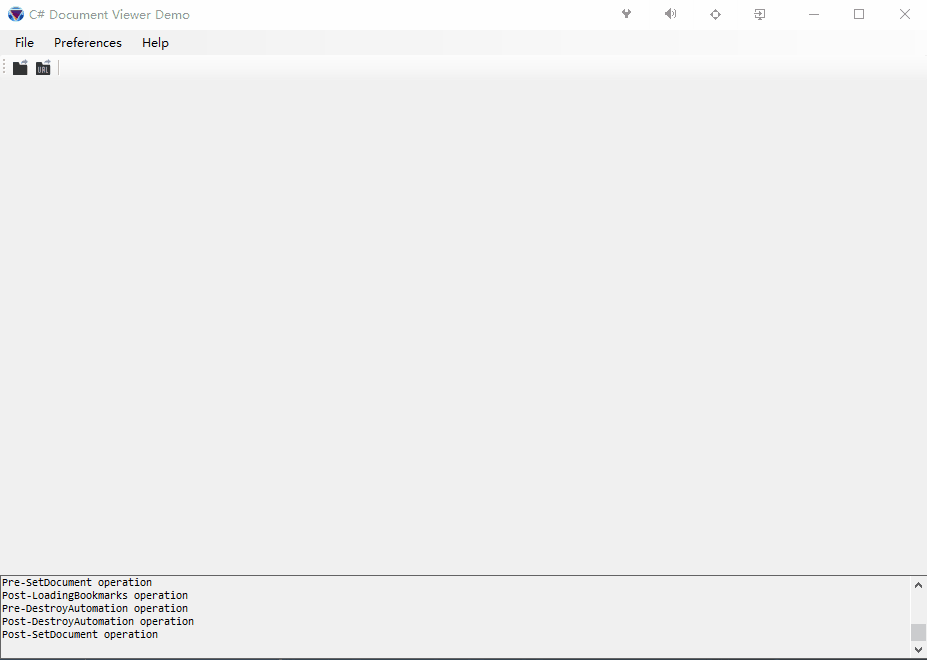Screen dimensions: 927x660
Task: Click the scrollbar down arrow
Action: 917,650
